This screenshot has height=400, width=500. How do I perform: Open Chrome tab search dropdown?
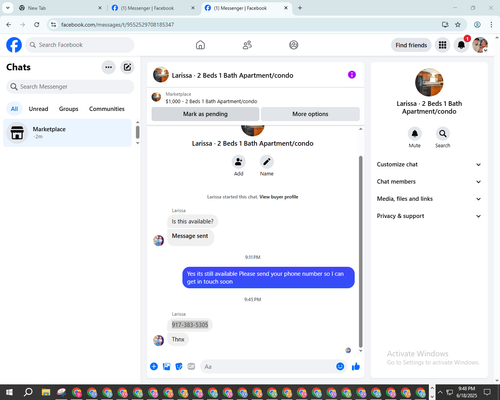coord(8,8)
